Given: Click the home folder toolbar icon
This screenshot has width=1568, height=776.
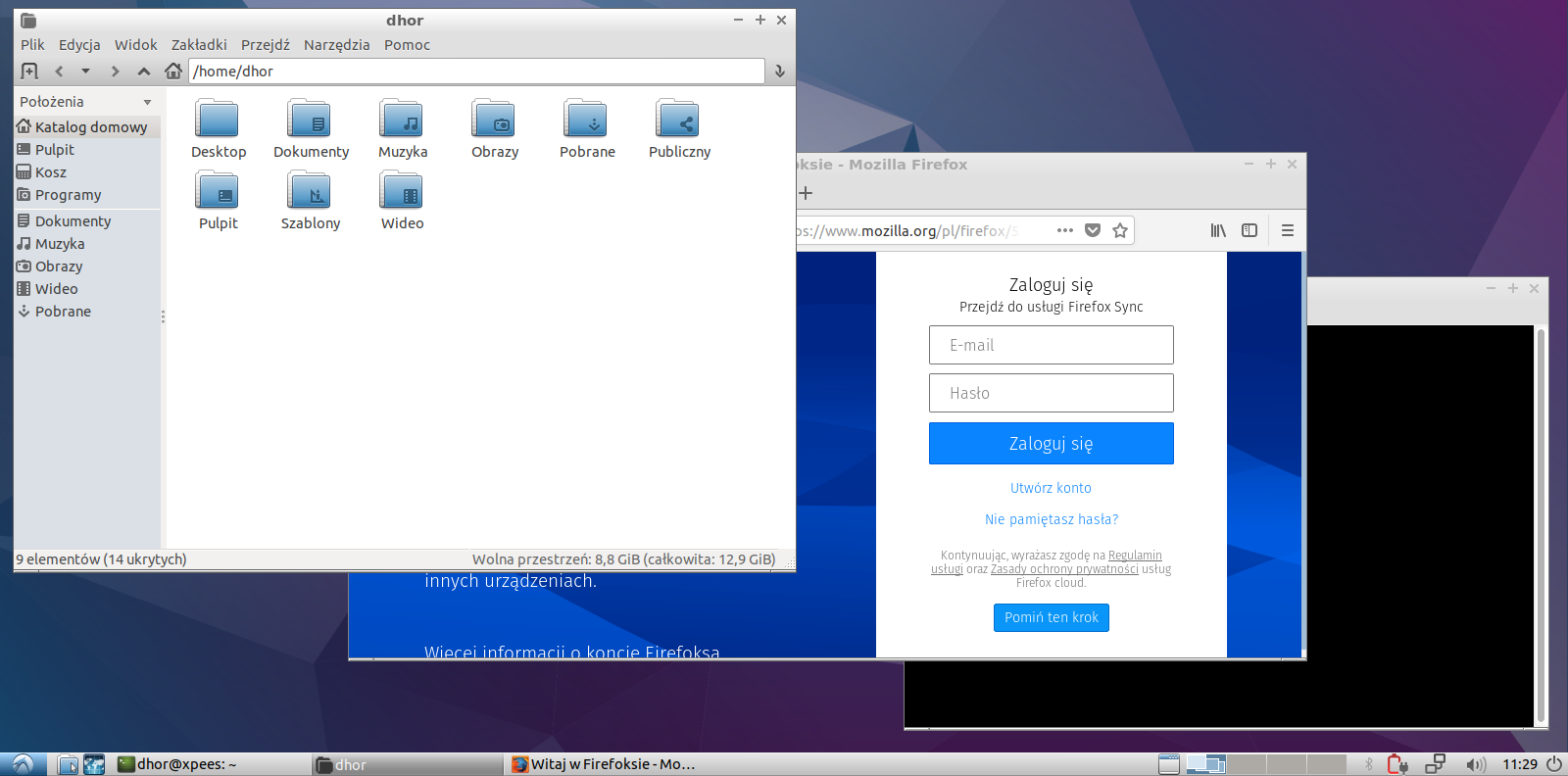Looking at the screenshot, I should pyautogui.click(x=173, y=71).
